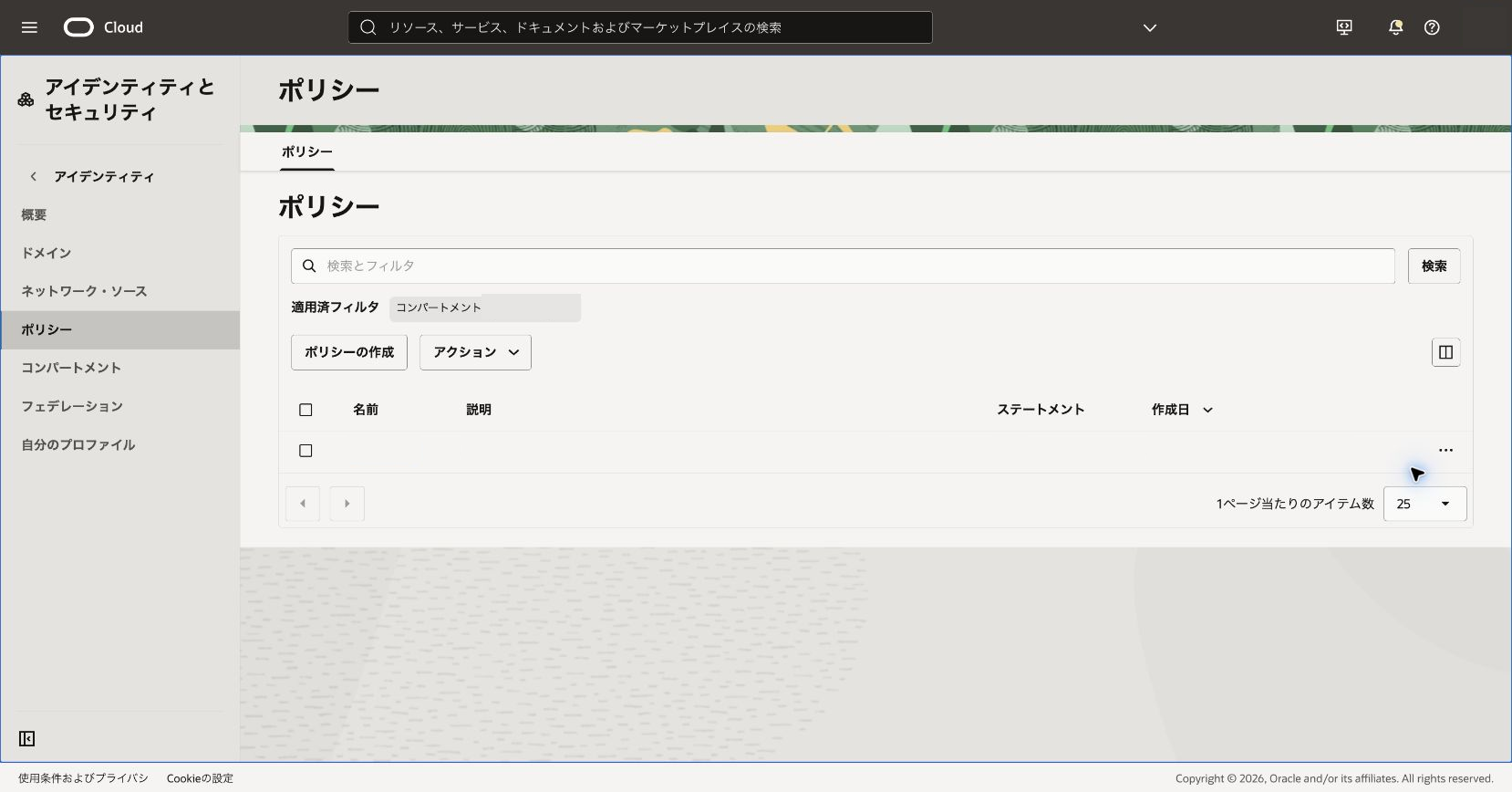Viewport: 1512px width, 792px height.
Task: Select ポリシー in the sidebar
Action: pos(120,329)
